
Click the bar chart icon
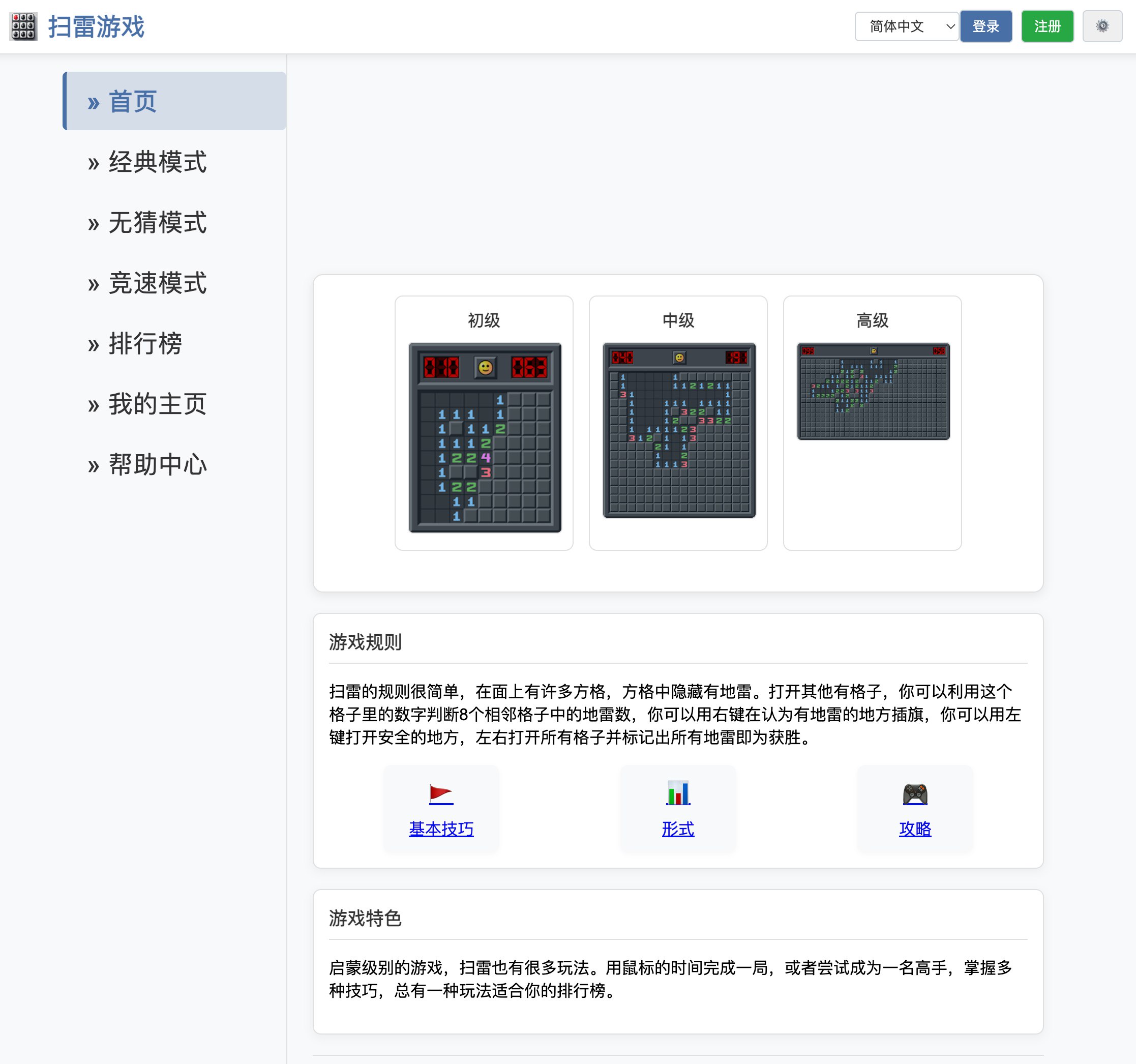(x=678, y=793)
